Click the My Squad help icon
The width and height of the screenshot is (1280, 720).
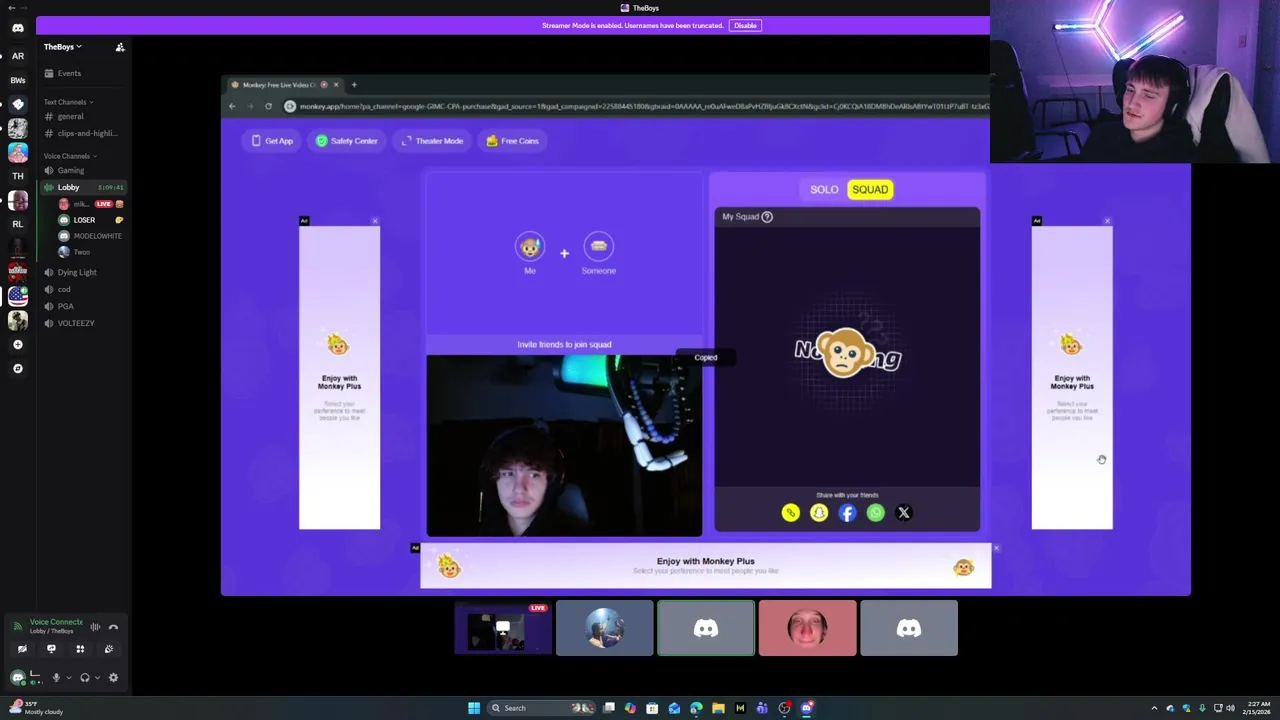click(x=767, y=216)
